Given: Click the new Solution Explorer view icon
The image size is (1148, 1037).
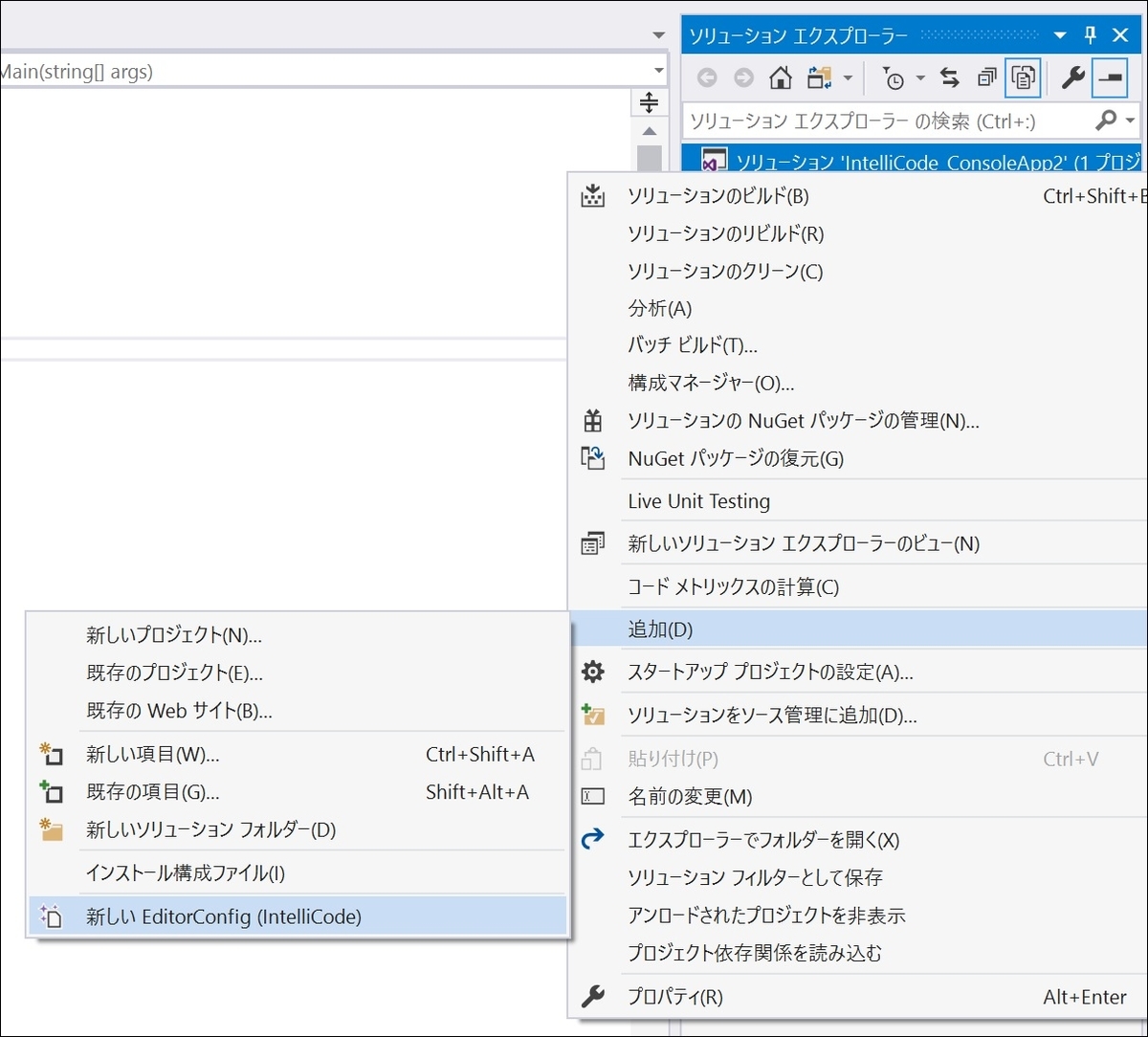Looking at the screenshot, I should 593,543.
